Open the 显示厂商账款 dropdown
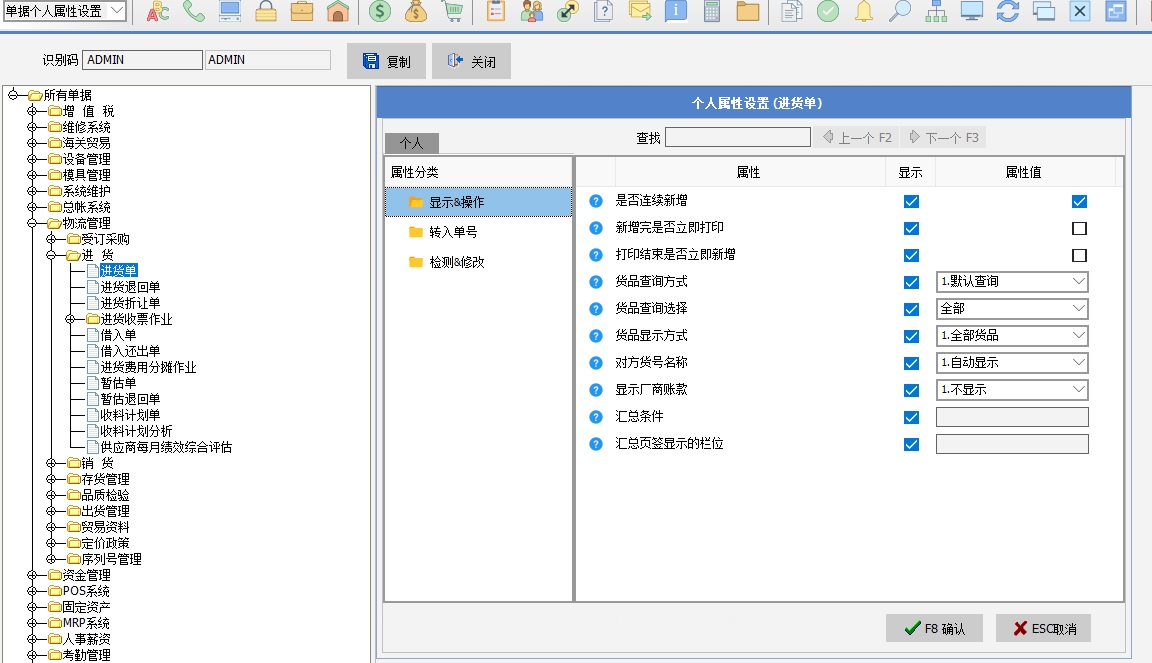The width and height of the screenshot is (1152, 663). [1012, 390]
